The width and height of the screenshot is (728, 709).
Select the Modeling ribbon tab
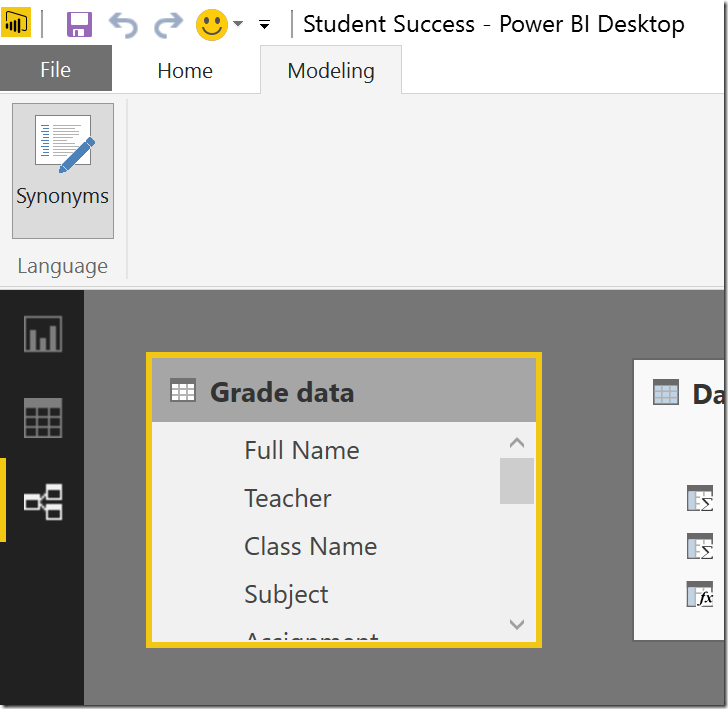click(331, 70)
